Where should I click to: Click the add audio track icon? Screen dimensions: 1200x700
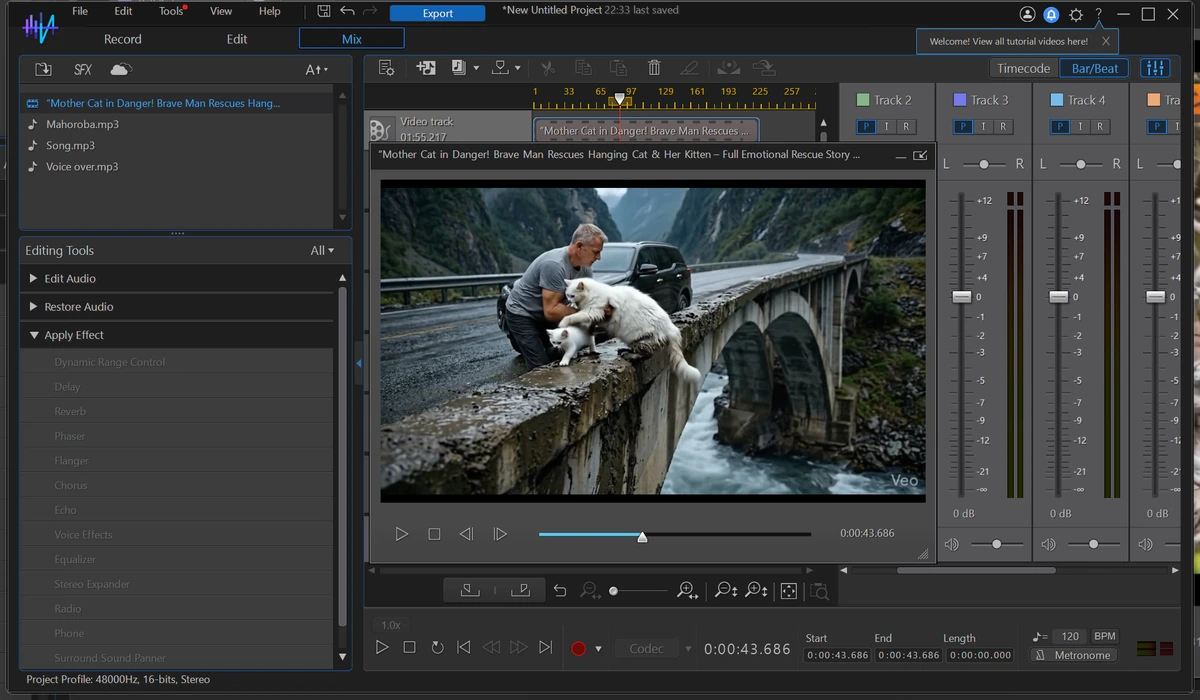(426, 68)
